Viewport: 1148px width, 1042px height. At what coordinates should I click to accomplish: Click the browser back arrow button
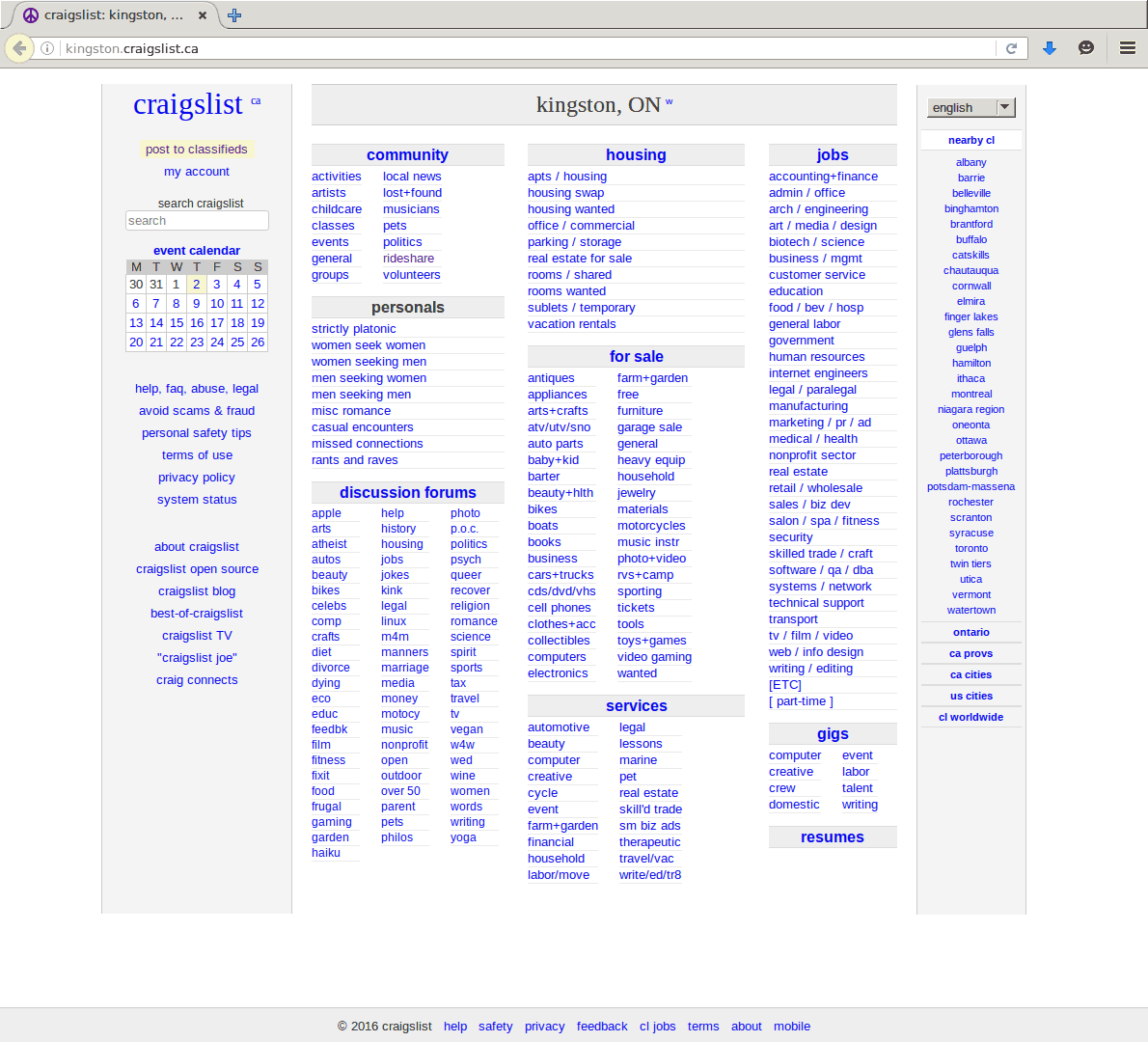[19, 48]
